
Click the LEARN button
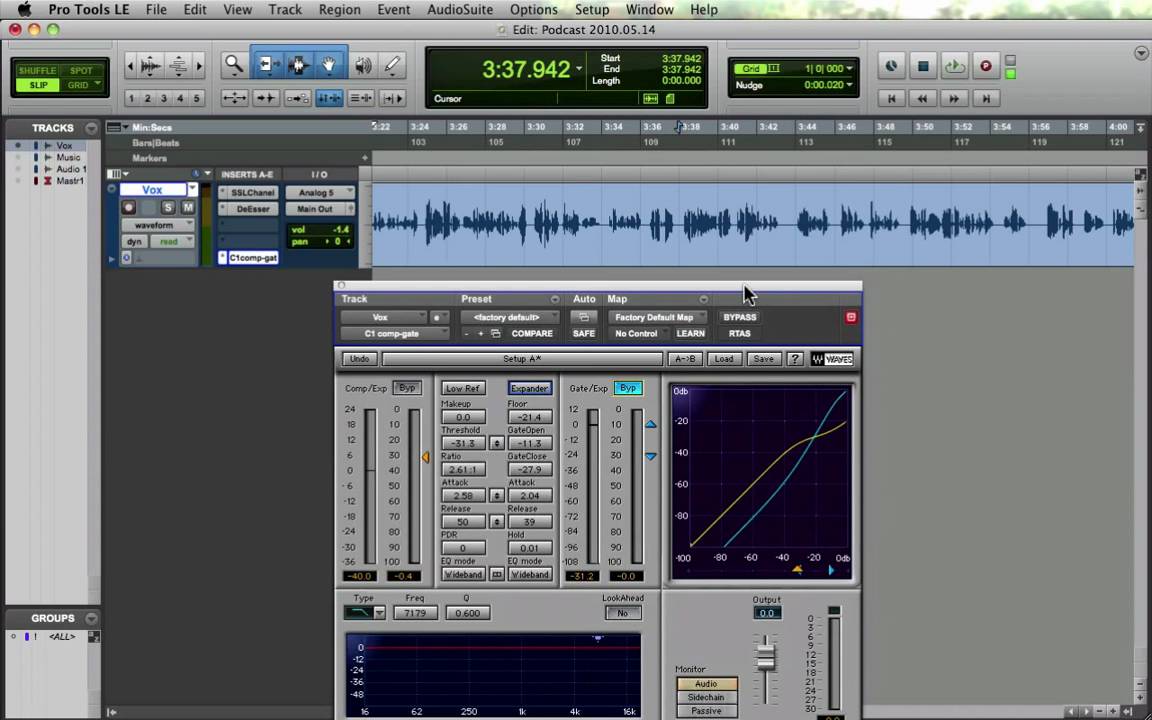click(x=690, y=334)
